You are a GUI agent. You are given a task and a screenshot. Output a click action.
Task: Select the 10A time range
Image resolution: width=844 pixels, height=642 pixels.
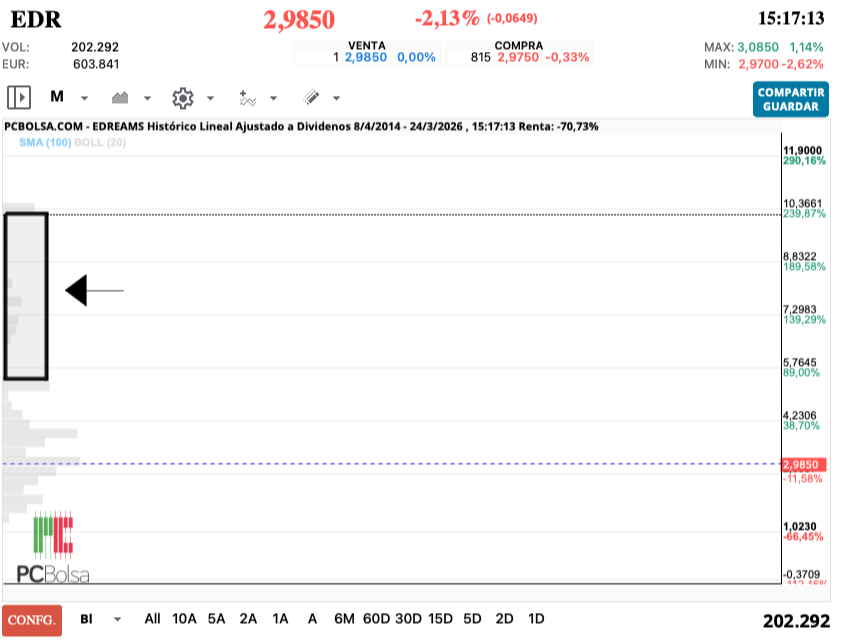[x=184, y=619]
